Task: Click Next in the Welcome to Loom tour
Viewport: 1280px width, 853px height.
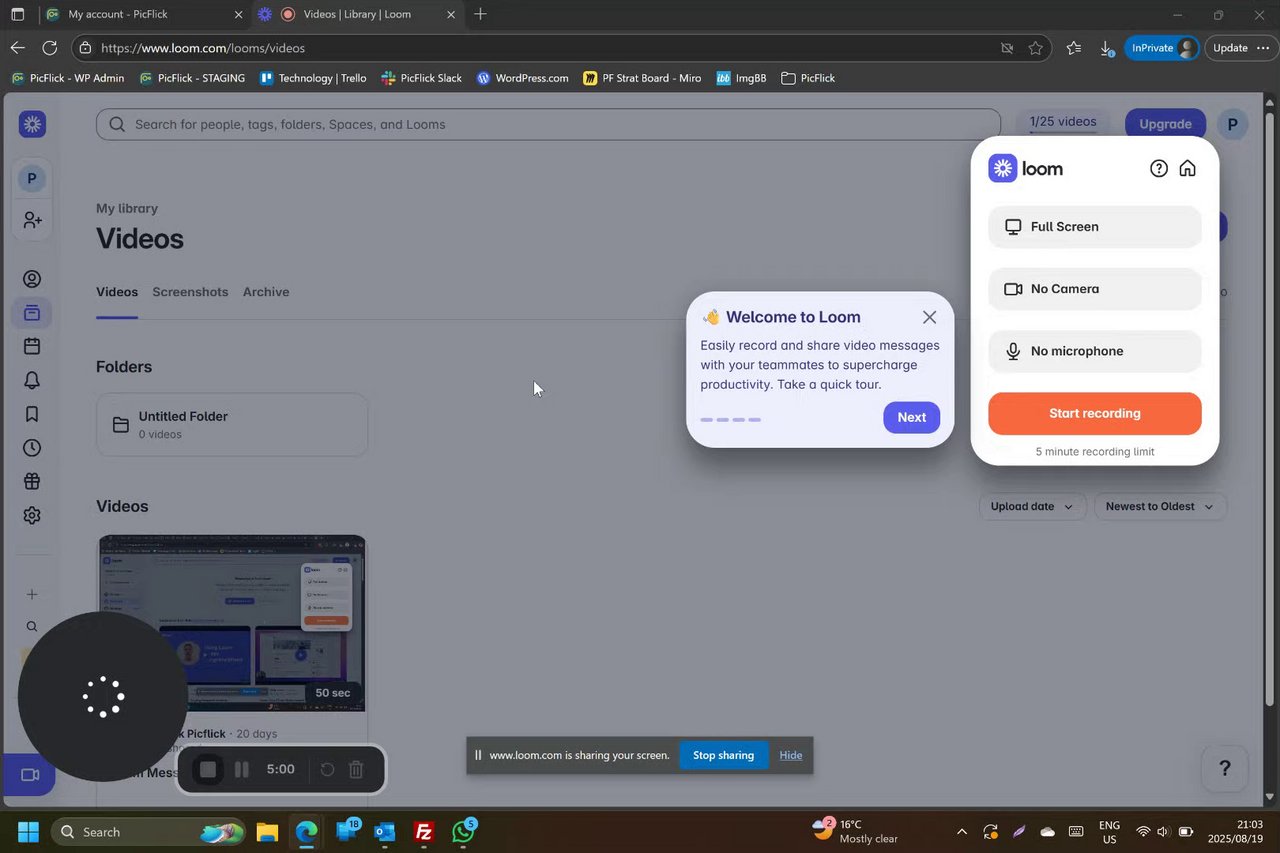Action: (x=911, y=418)
